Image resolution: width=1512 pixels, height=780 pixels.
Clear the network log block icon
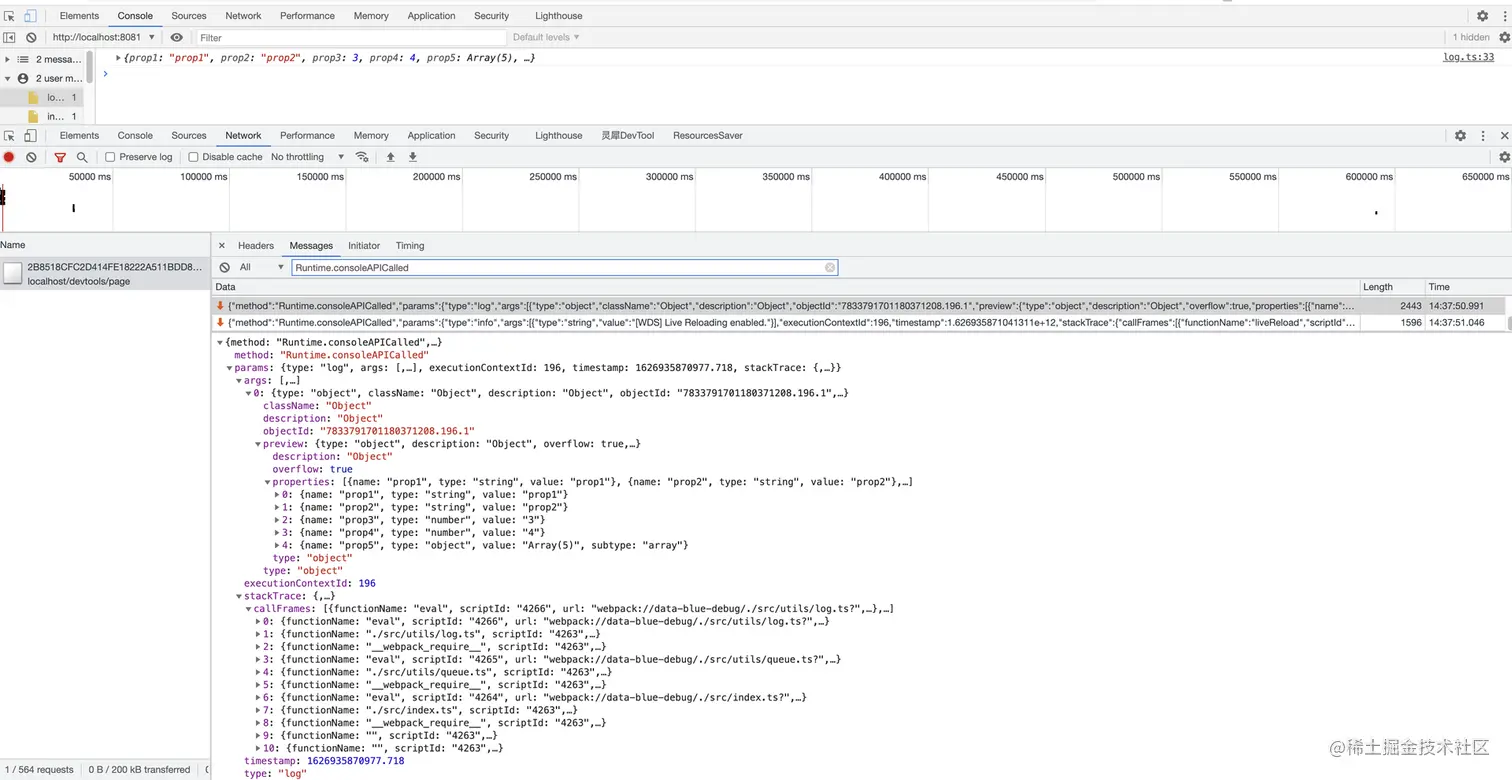31,157
